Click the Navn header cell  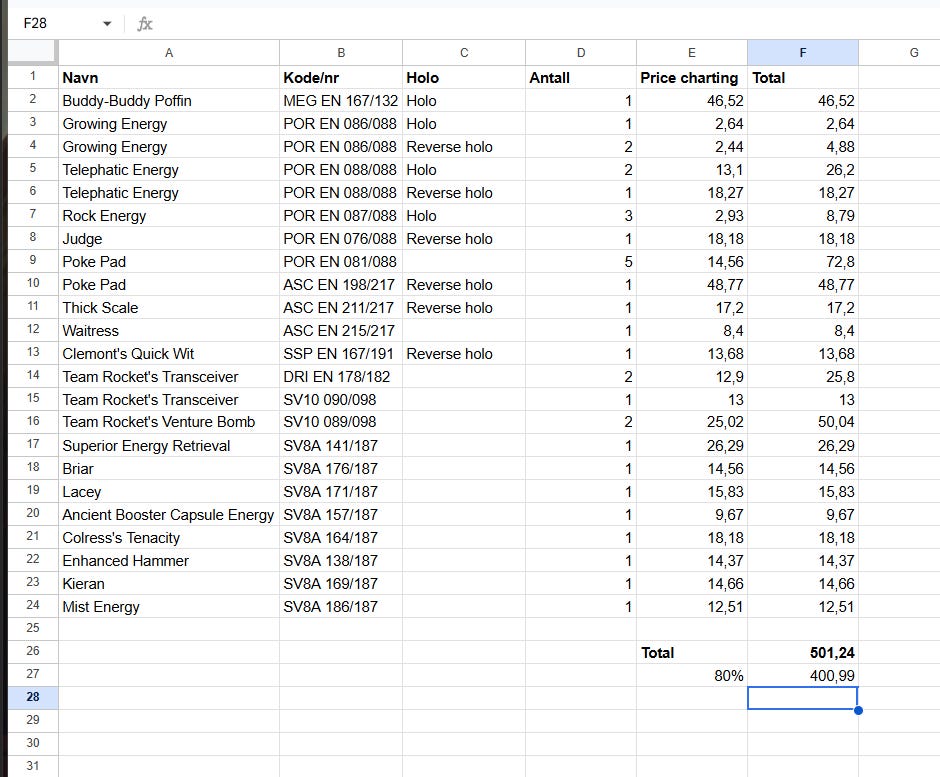click(x=168, y=77)
